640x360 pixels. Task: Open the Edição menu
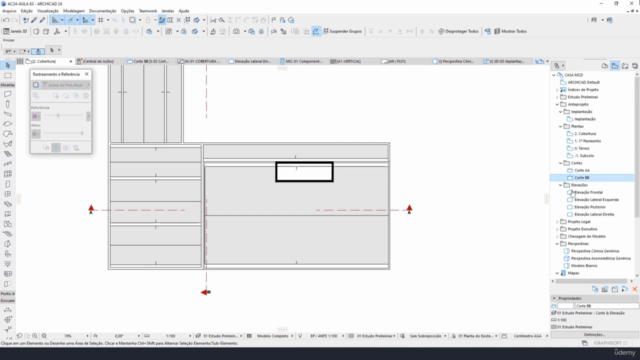pos(27,11)
